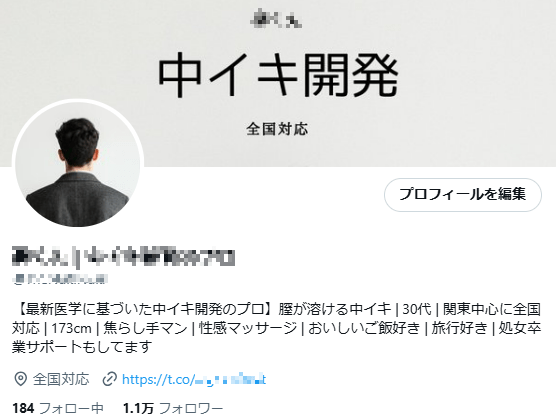The height and width of the screenshot is (418, 556).
Task: Click the location pin icon
Action: point(21,379)
